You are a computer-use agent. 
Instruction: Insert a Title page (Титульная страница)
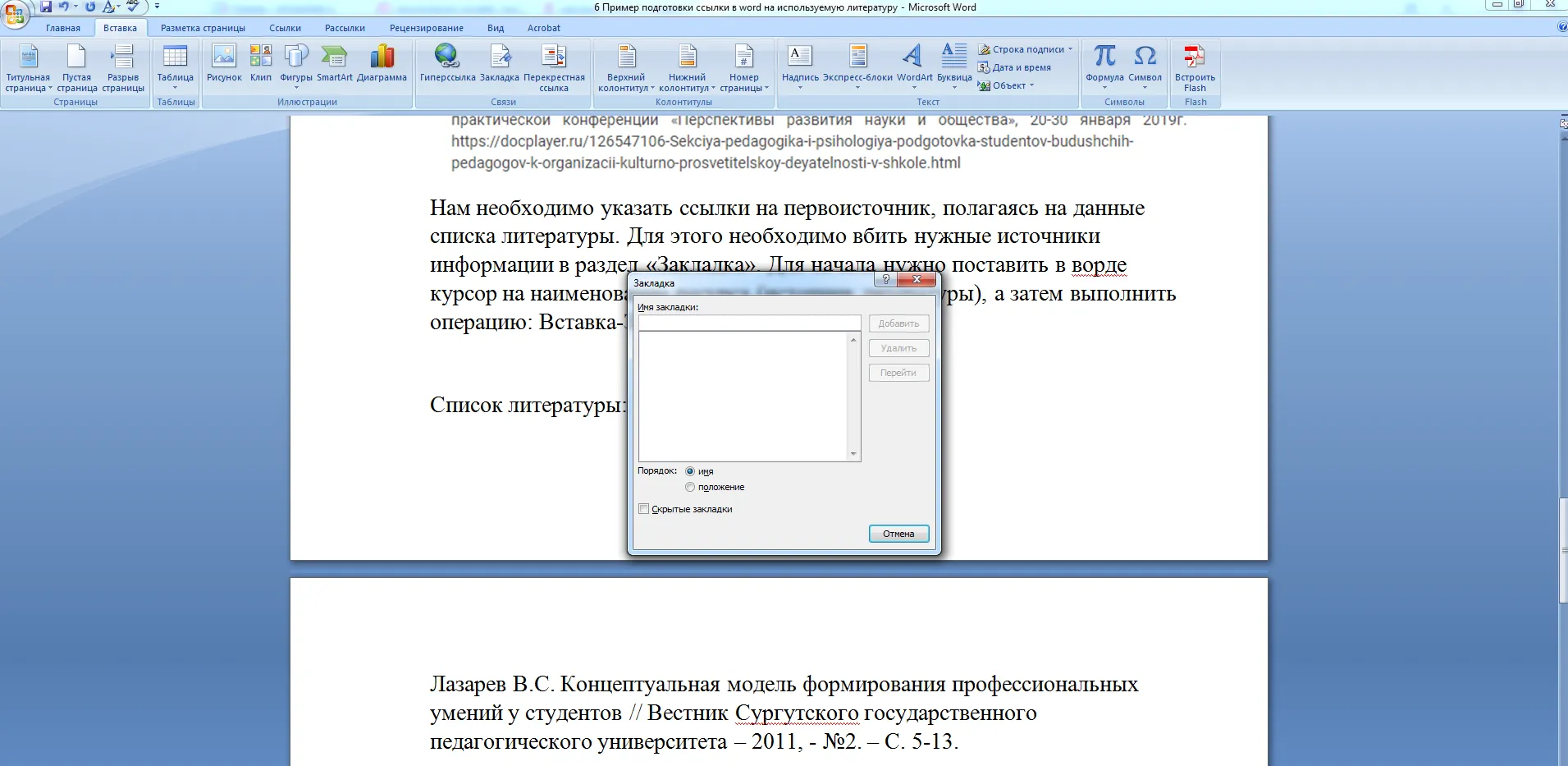click(29, 68)
